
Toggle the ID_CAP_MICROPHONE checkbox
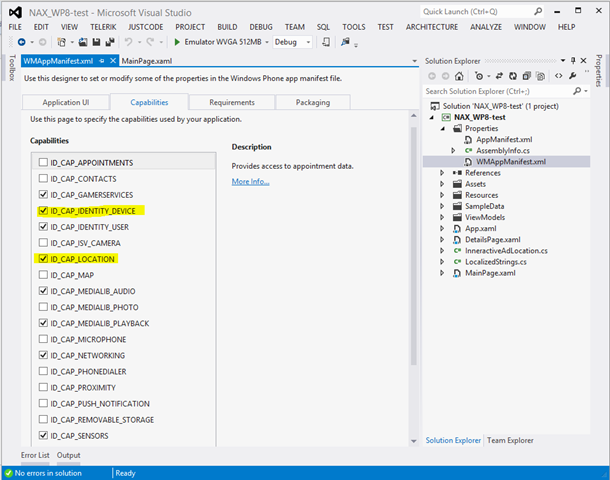point(42,339)
